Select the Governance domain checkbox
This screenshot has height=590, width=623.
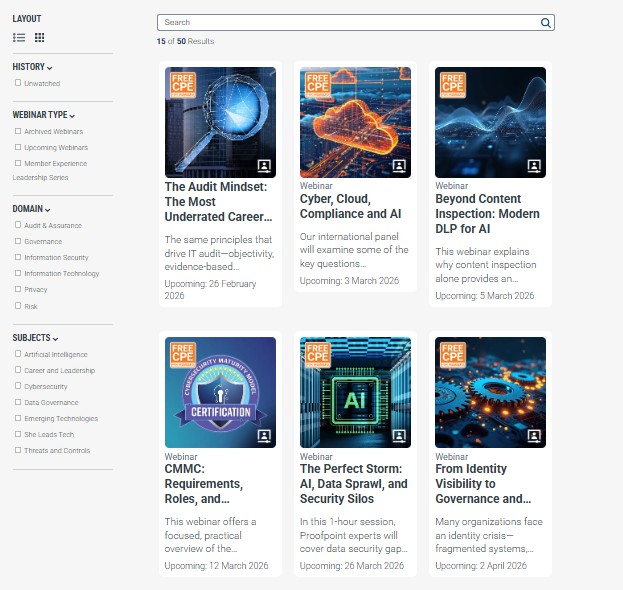18,241
